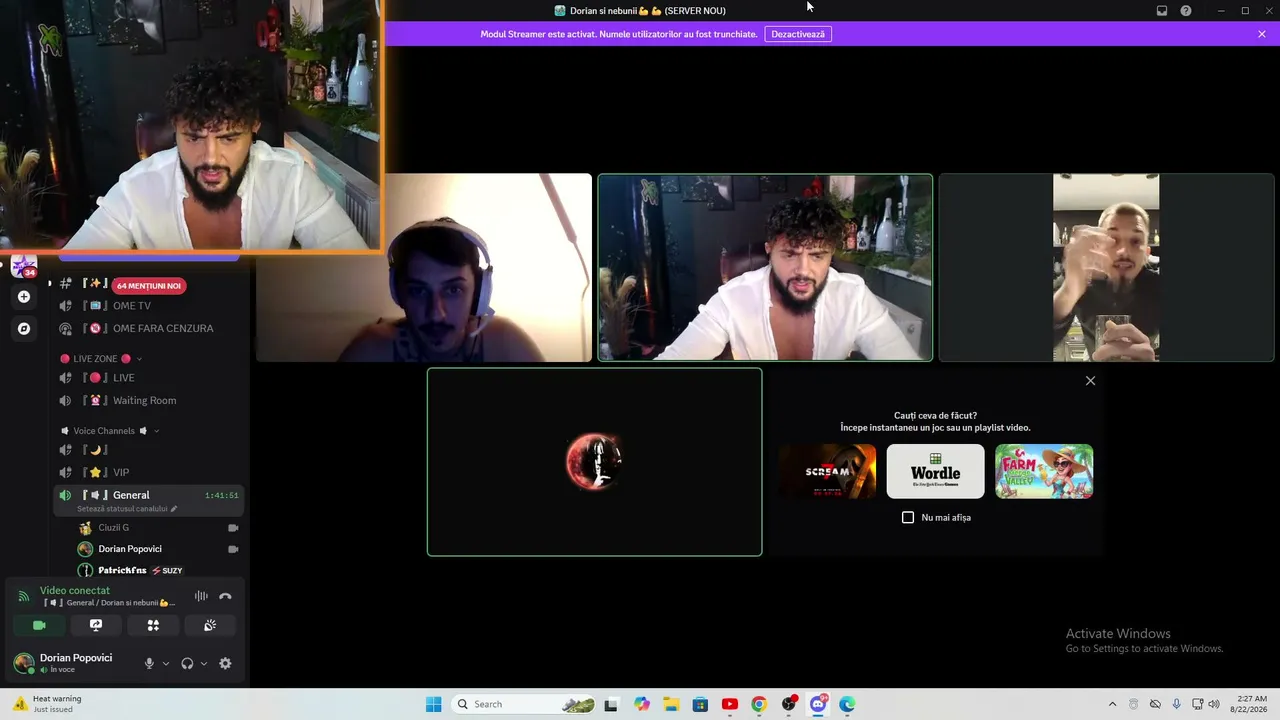This screenshot has width=1280, height=720.
Task: Open the Video conectat connection details
Action: click(75, 591)
